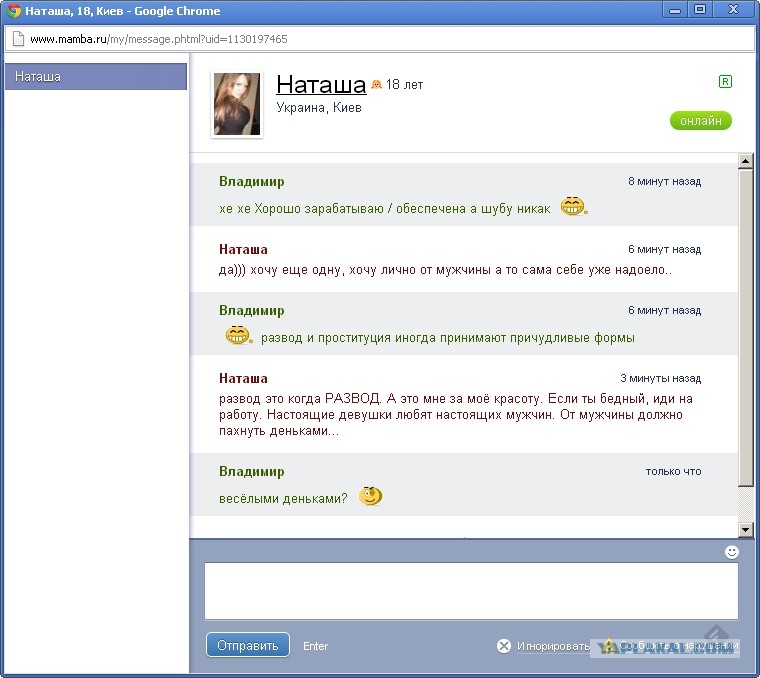Click the Игнорировать link
This screenshot has width=760, height=678.
tap(553, 646)
